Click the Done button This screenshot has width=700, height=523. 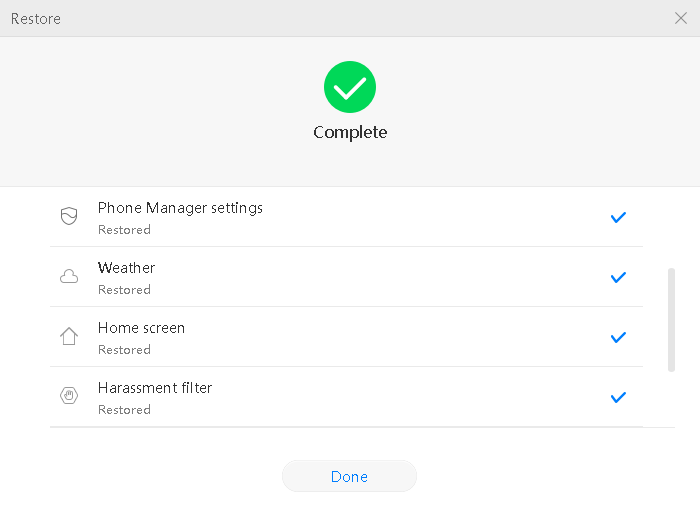349,476
